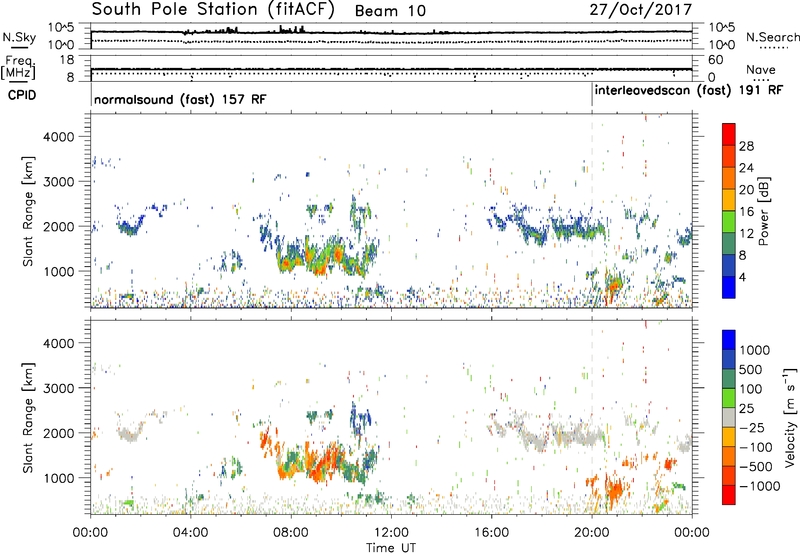Click the date "27/Oct/2017"
This screenshot has width=800, height=554.
click(x=641, y=10)
